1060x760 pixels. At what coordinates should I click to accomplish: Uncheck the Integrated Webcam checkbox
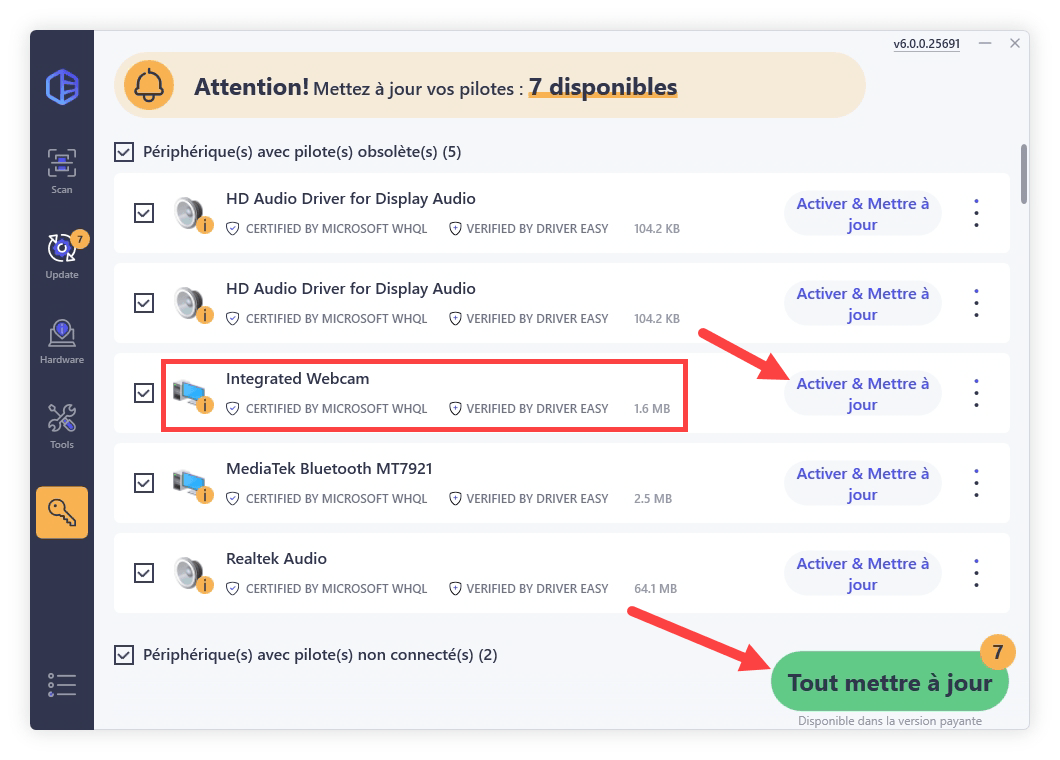click(x=144, y=393)
